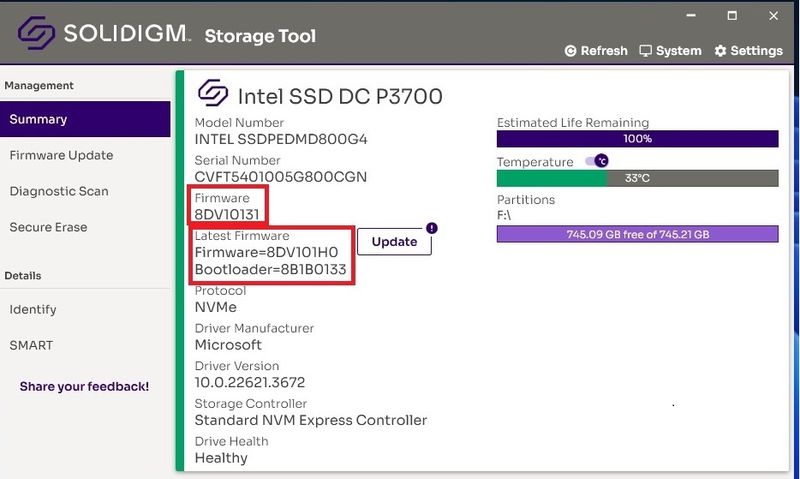This screenshot has height=479, width=800.
Task: Open the Firmware Update page
Action: point(61,155)
